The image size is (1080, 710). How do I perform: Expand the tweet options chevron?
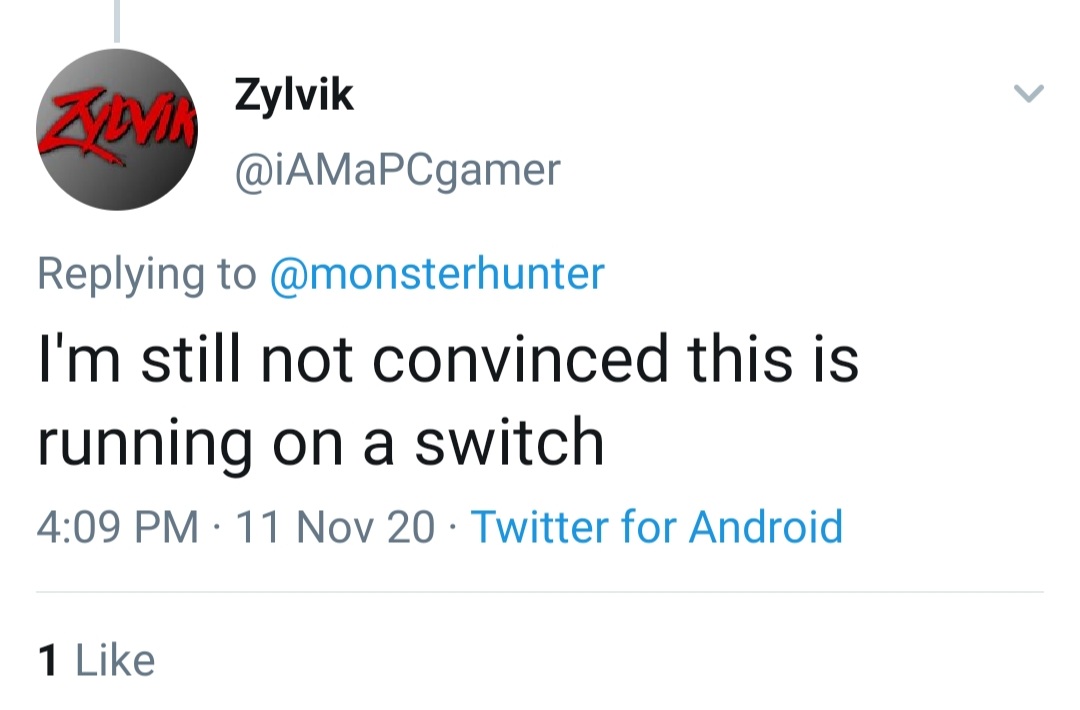1028,95
